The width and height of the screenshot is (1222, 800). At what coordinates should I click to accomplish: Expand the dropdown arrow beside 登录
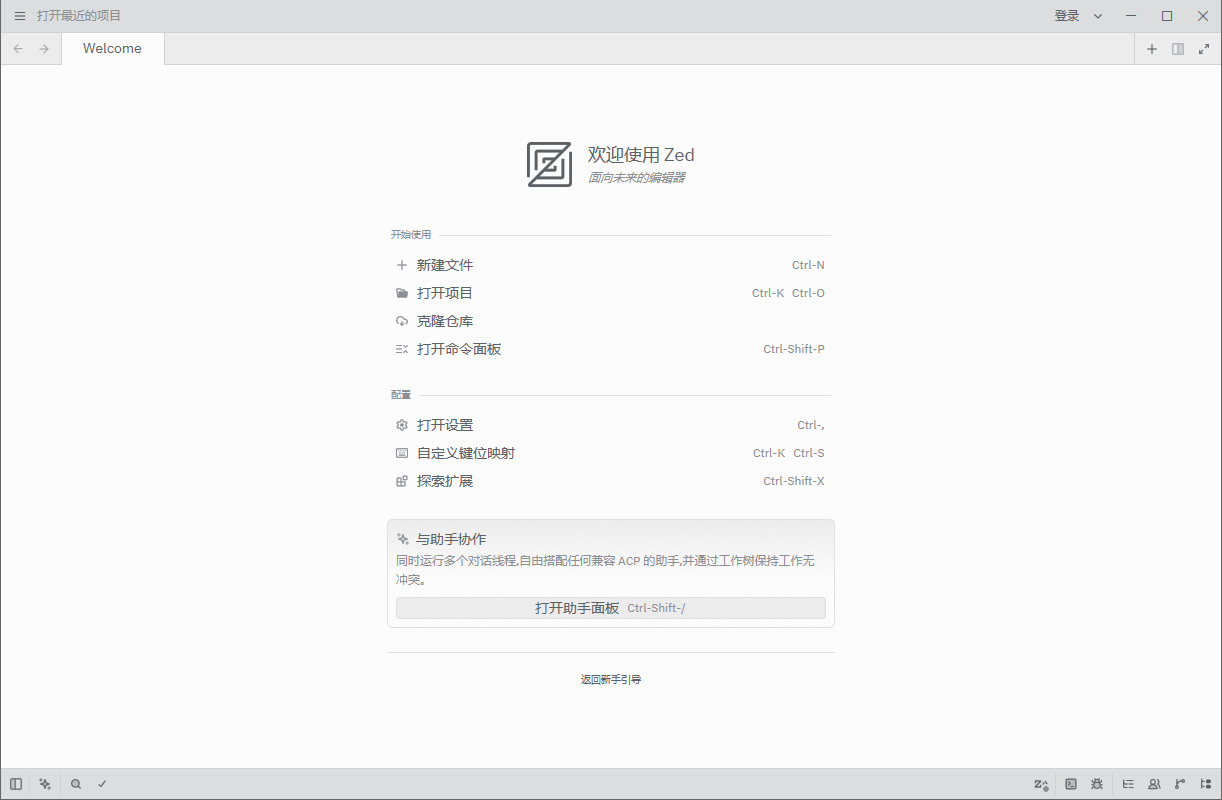1098,16
